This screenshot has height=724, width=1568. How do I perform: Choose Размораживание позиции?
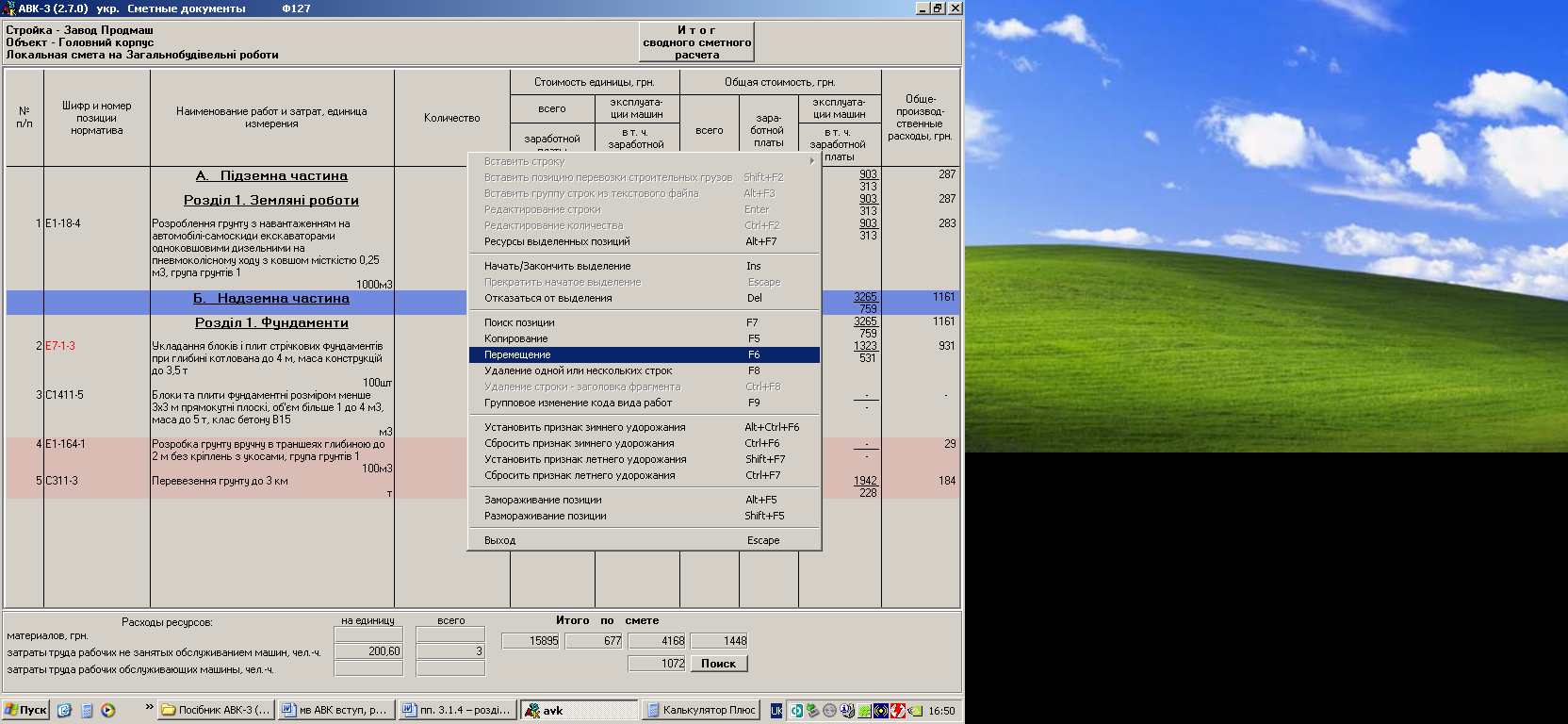tap(645, 516)
